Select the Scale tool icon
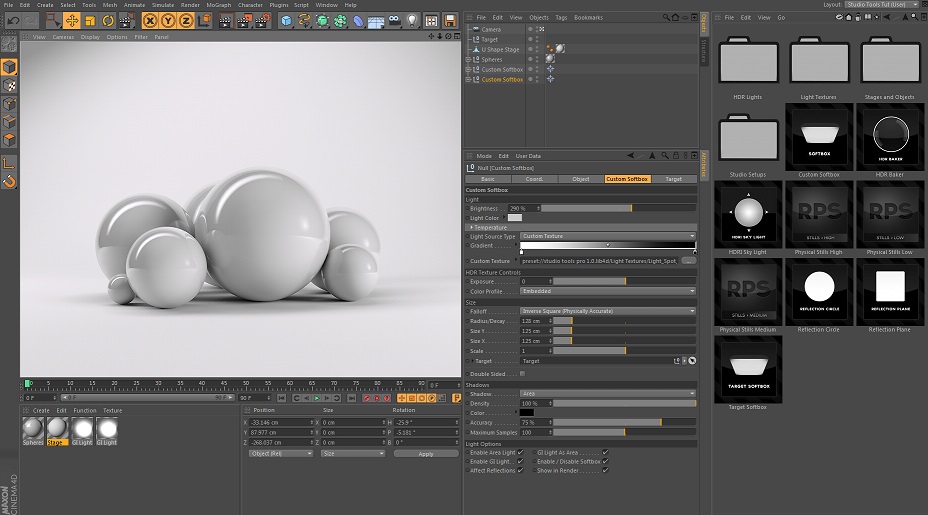 (90, 21)
